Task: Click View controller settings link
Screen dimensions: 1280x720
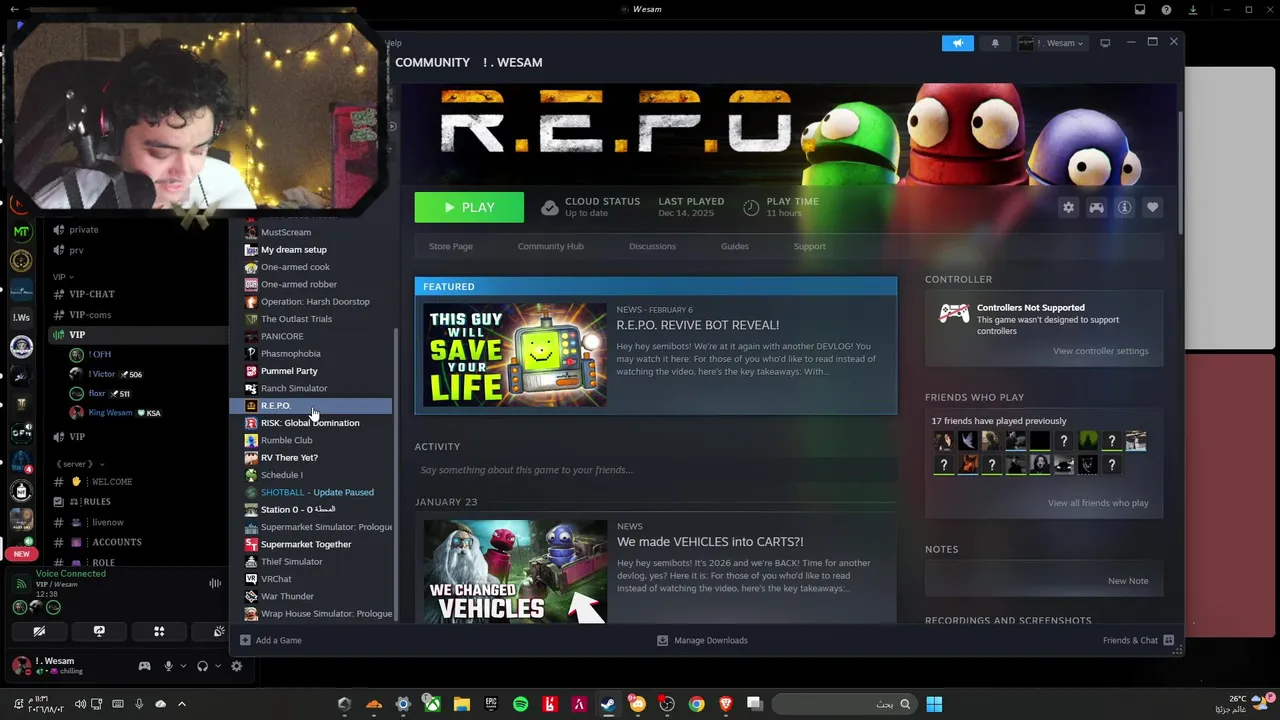Action: click(x=1100, y=351)
